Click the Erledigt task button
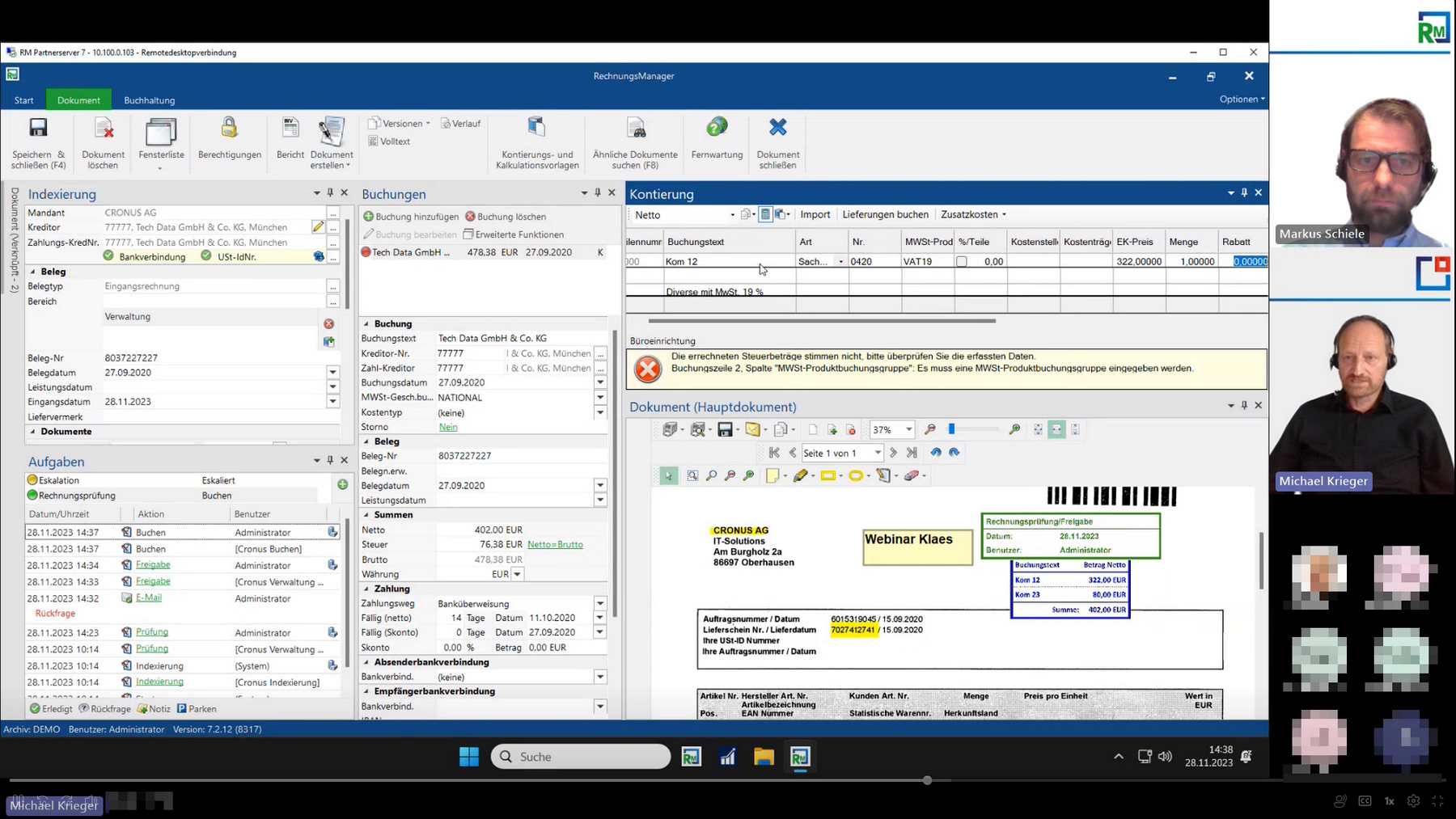 point(51,709)
